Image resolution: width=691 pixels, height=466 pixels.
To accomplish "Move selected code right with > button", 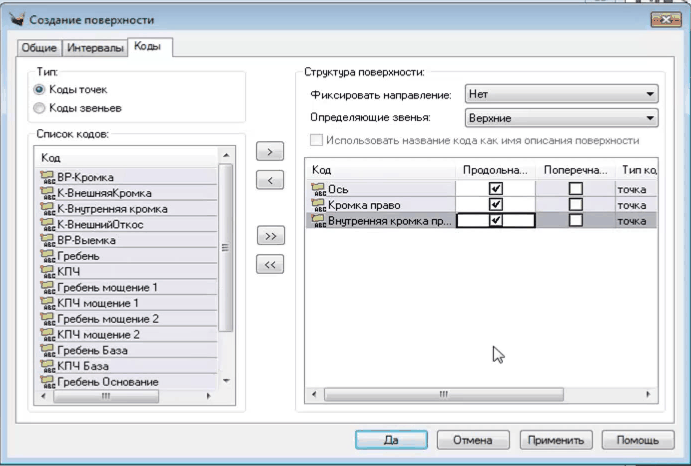I will tap(269, 152).
